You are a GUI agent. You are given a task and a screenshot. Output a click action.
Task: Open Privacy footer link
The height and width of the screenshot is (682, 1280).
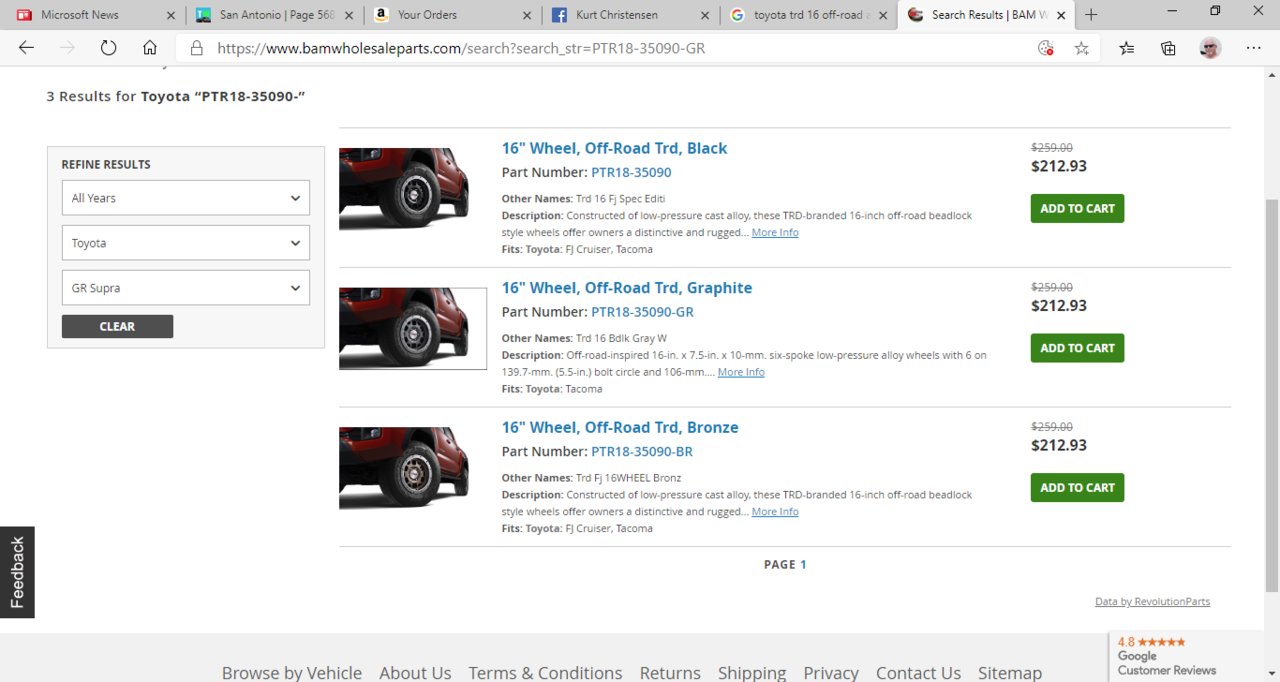point(831,673)
